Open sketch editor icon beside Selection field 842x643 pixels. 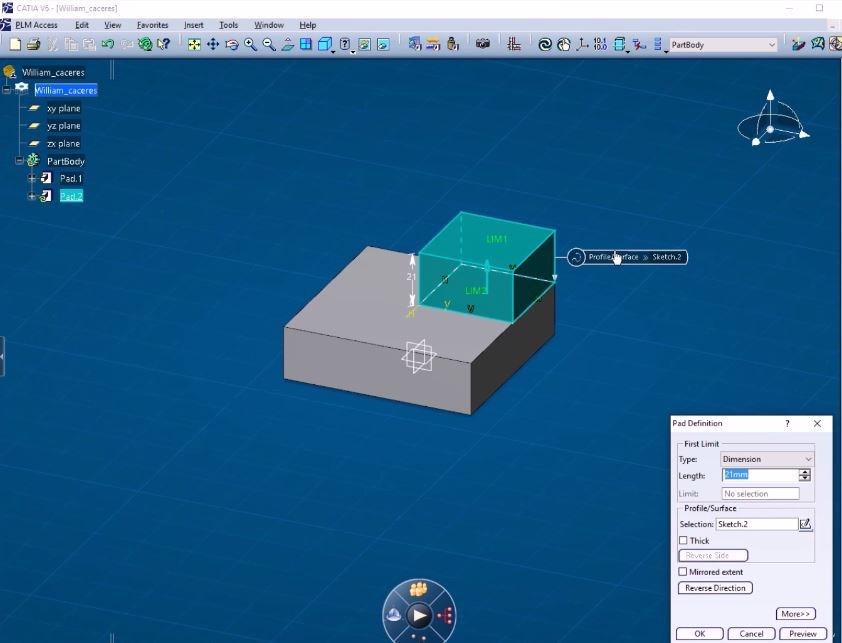coord(806,524)
